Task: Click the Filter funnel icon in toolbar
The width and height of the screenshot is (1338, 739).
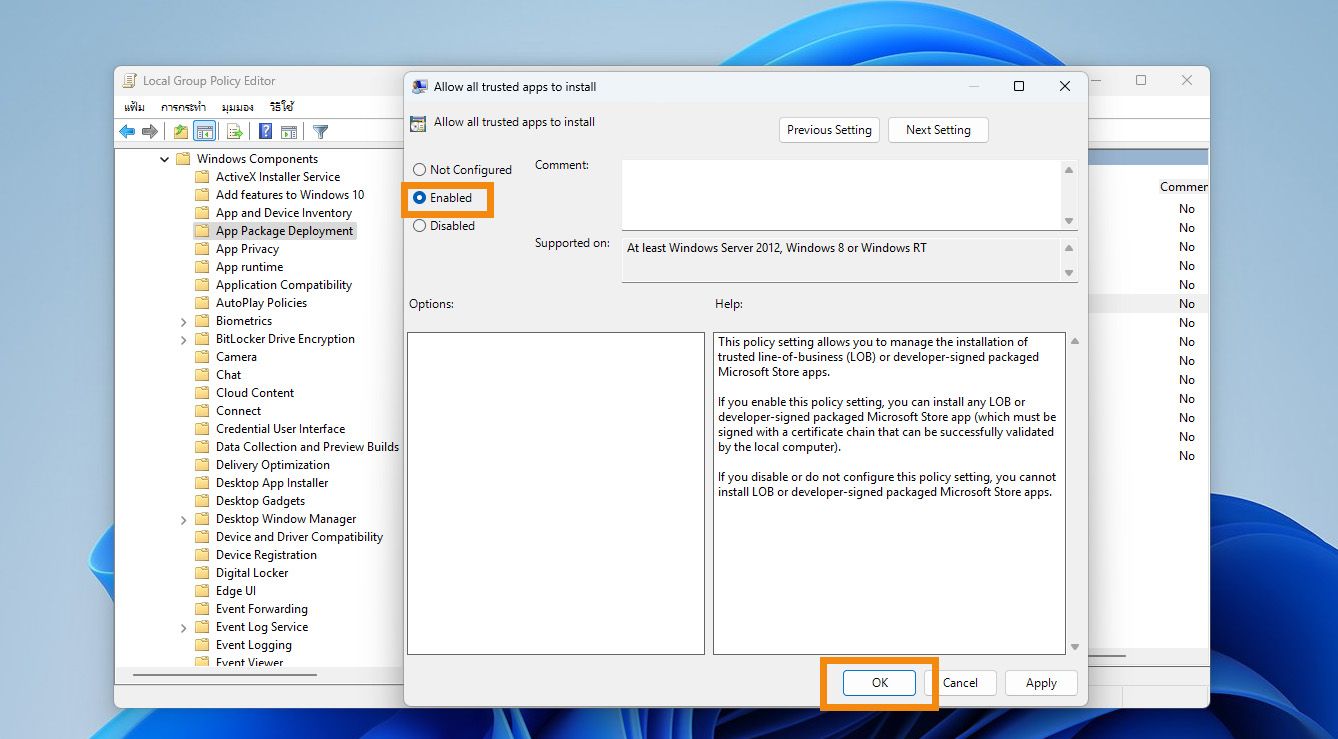Action: pyautogui.click(x=320, y=131)
